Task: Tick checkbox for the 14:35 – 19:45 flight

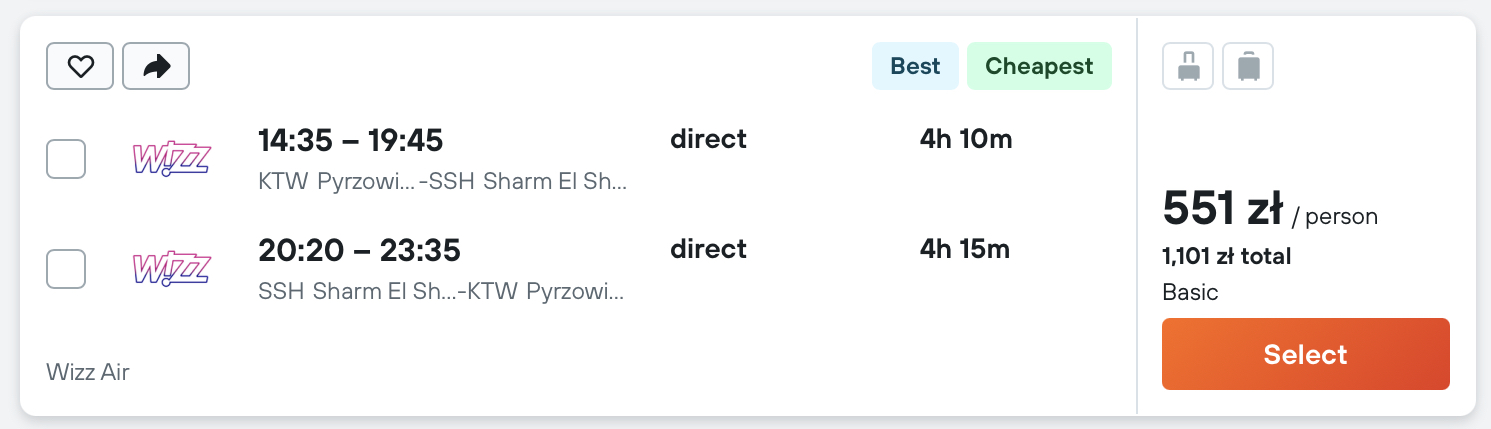Action: (x=66, y=159)
